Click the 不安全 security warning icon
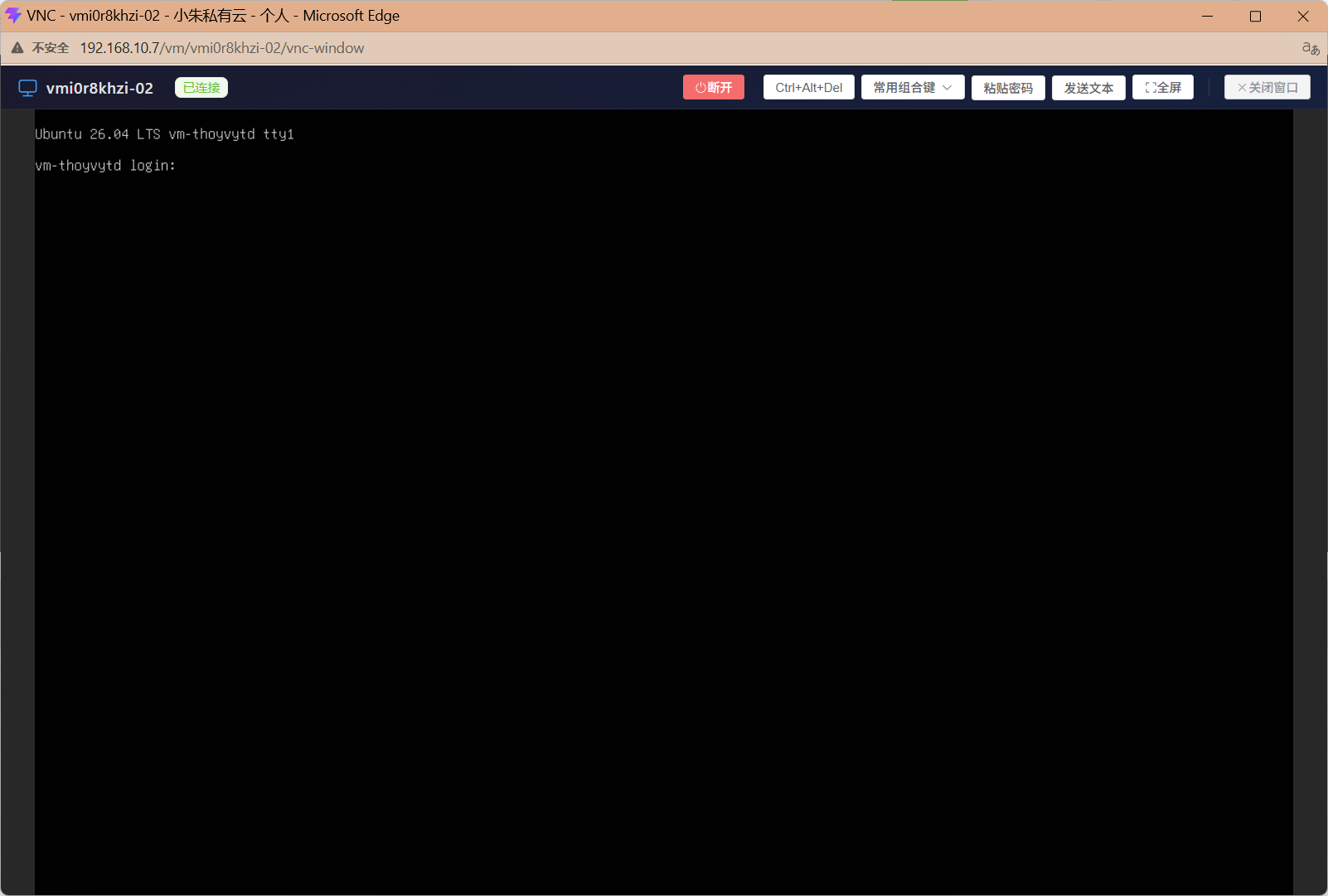This screenshot has height=896, width=1328. [x=17, y=48]
